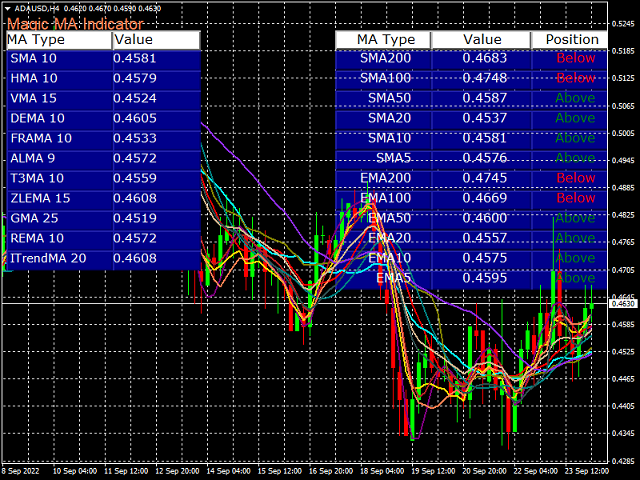
Task: Click the 0.5245 price axis label
Action: coord(622,22)
